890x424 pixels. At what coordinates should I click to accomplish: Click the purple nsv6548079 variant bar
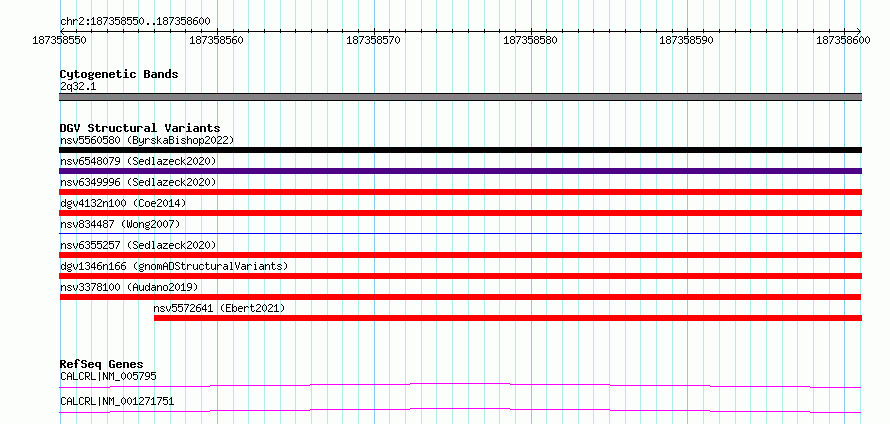(x=460, y=171)
